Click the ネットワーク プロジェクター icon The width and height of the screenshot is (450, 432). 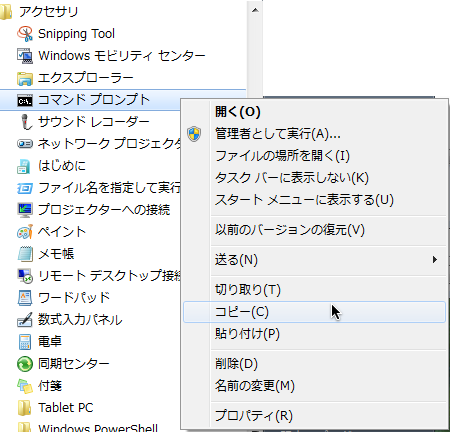pyautogui.click(x=25, y=144)
